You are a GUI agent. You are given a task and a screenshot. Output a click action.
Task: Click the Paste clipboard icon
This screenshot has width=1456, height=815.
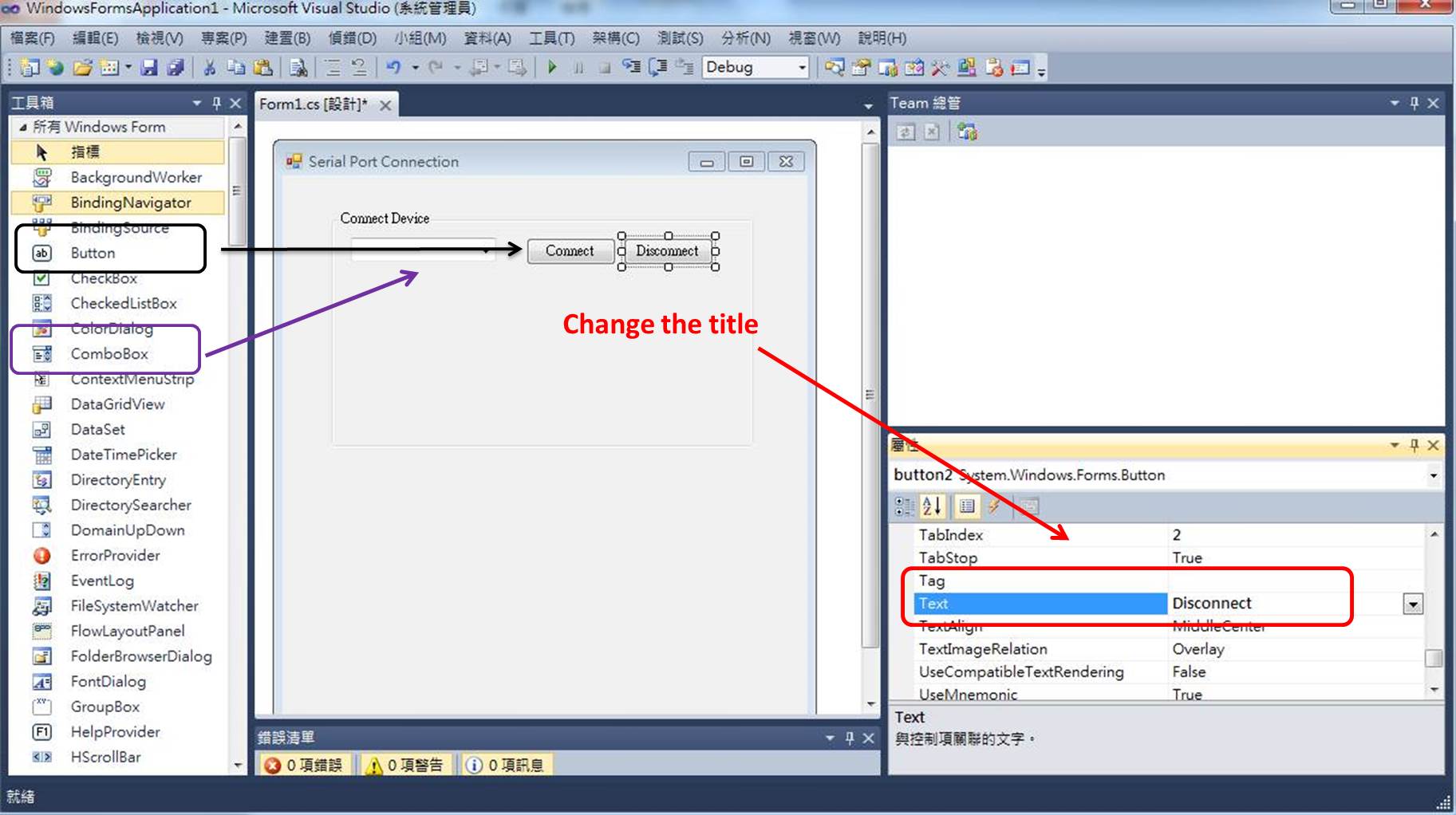pyautogui.click(x=262, y=68)
